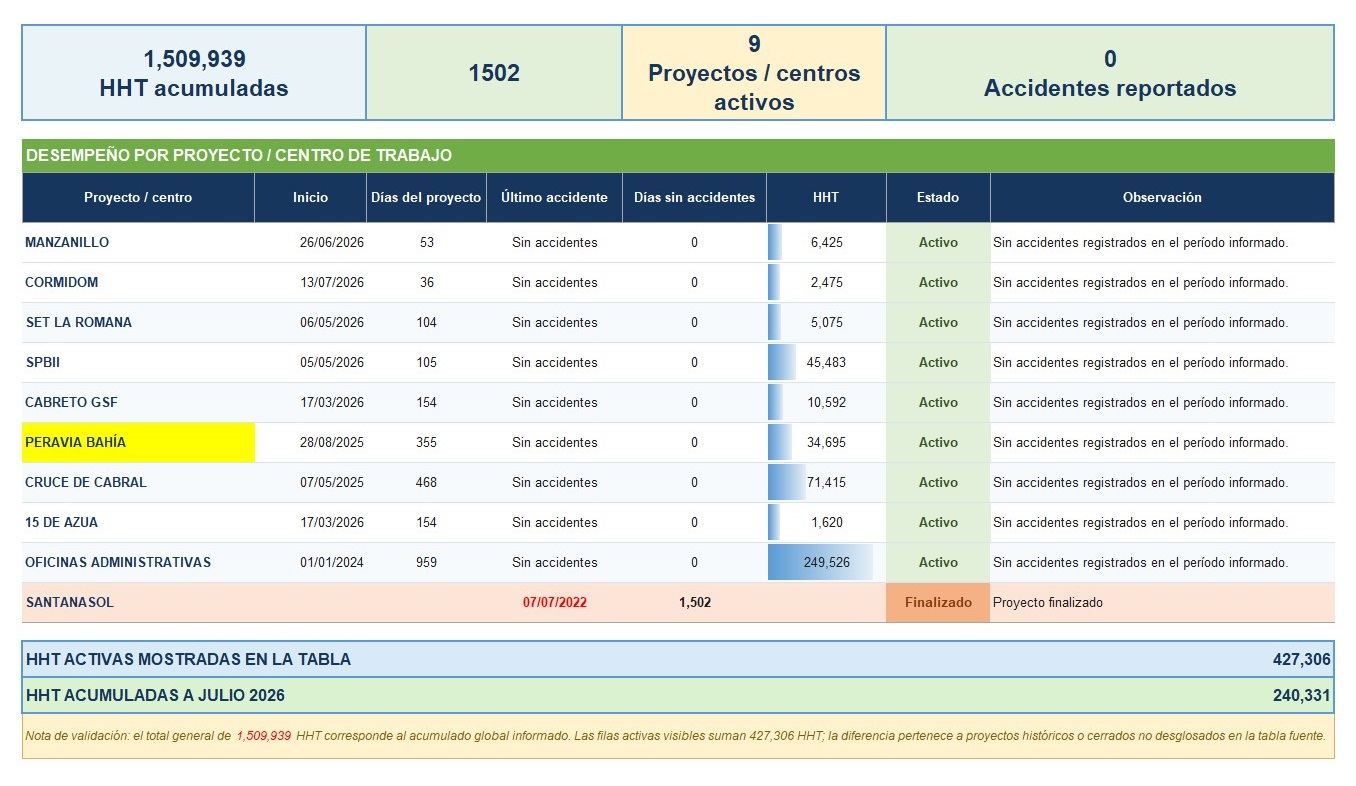Select the Proyectos / centros activos card

pos(754,73)
